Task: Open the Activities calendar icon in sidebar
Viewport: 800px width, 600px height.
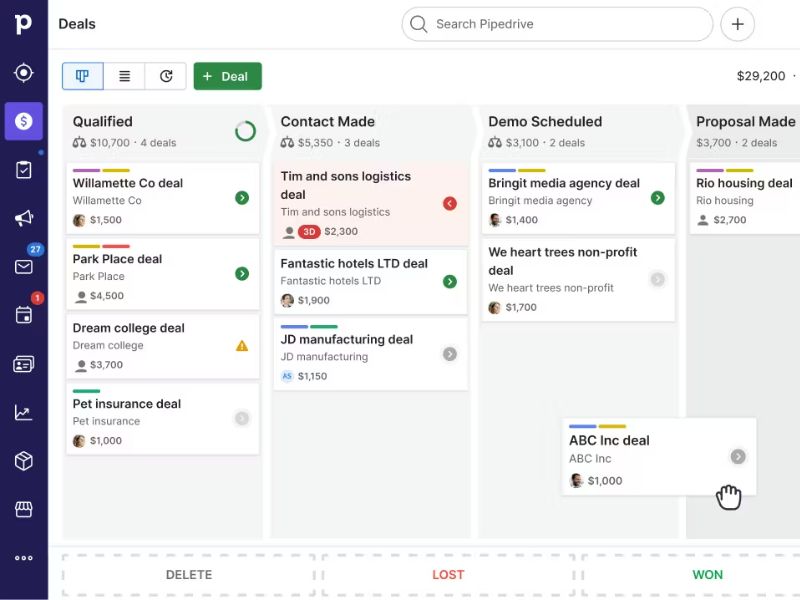Action: [x=23, y=315]
